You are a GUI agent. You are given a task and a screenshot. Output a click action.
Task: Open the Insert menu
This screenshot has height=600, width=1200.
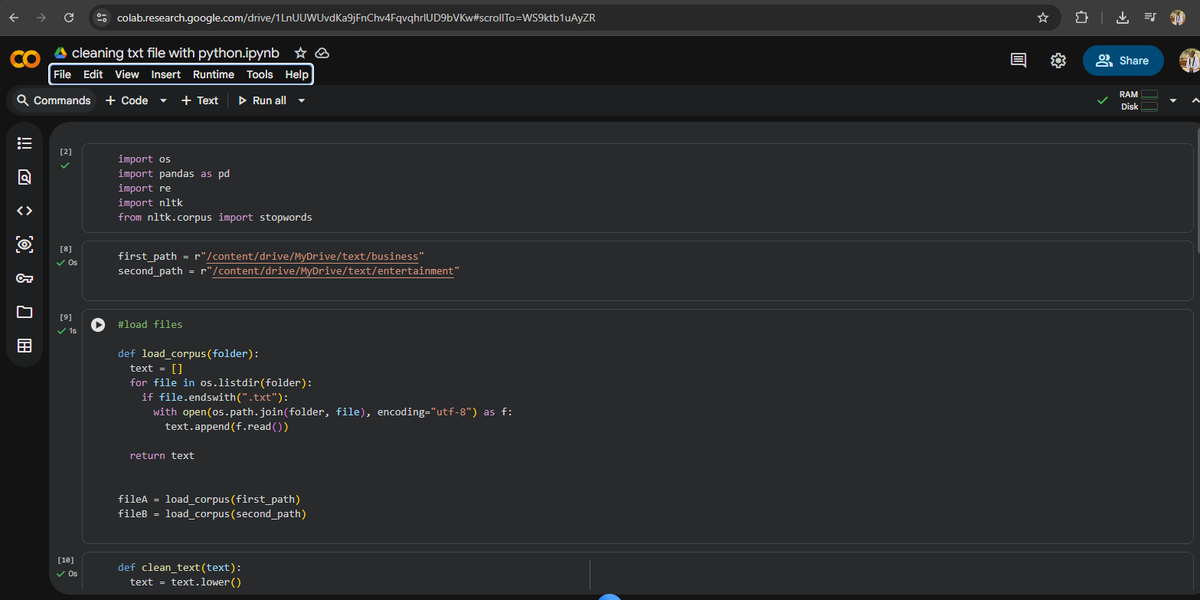tap(166, 74)
